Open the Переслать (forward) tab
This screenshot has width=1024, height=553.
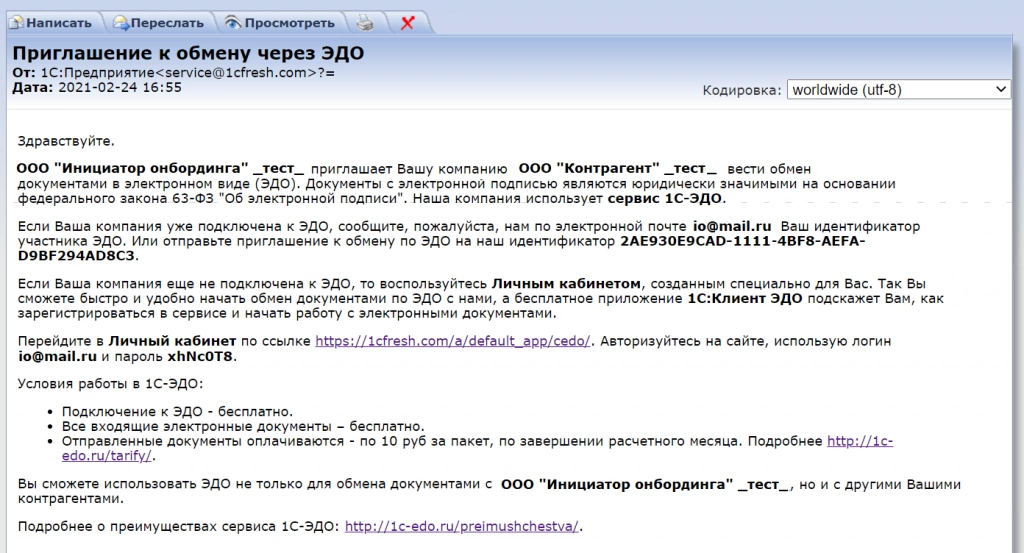pyautogui.click(x=159, y=23)
